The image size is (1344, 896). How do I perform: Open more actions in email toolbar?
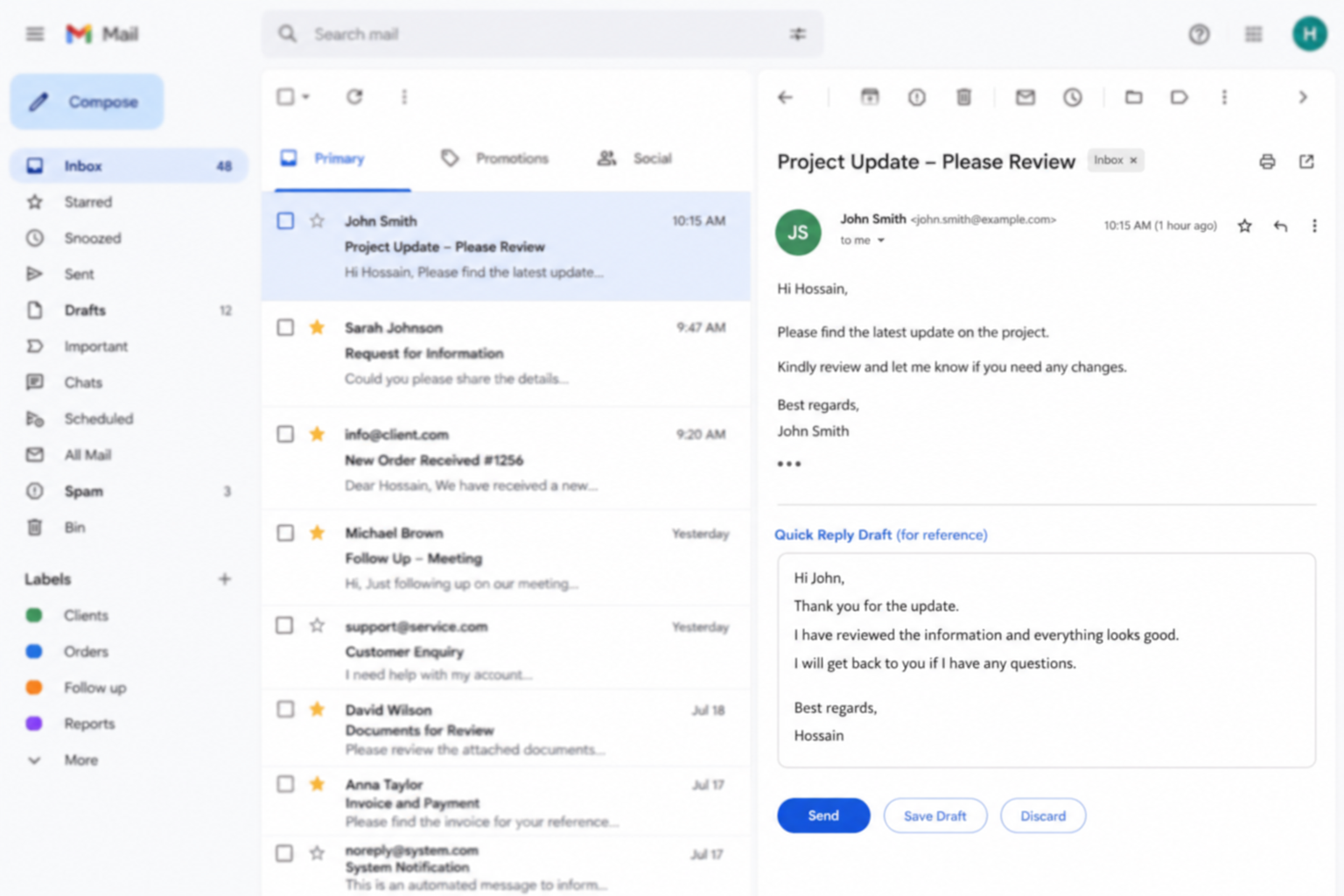click(x=1224, y=97)
